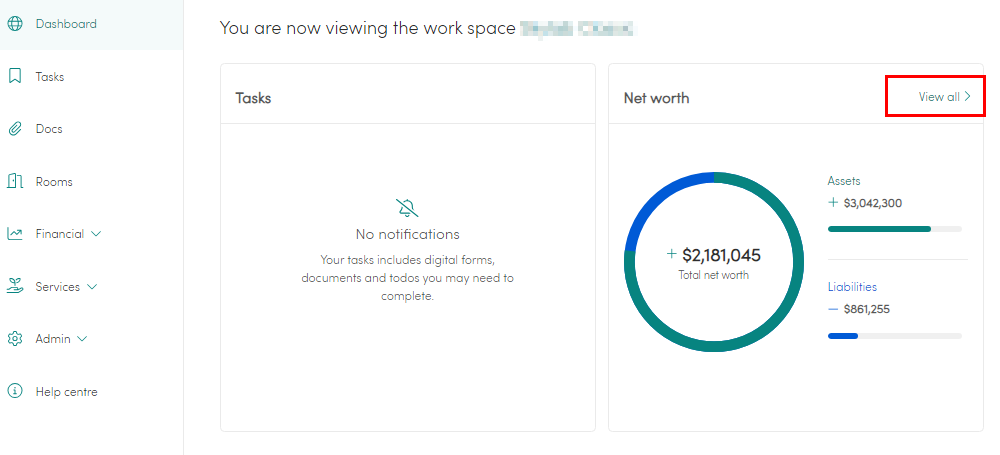This screenshot has height=455, width=1000.
Task: Open the Tasks menu item
Action: [x=50, y=77]
